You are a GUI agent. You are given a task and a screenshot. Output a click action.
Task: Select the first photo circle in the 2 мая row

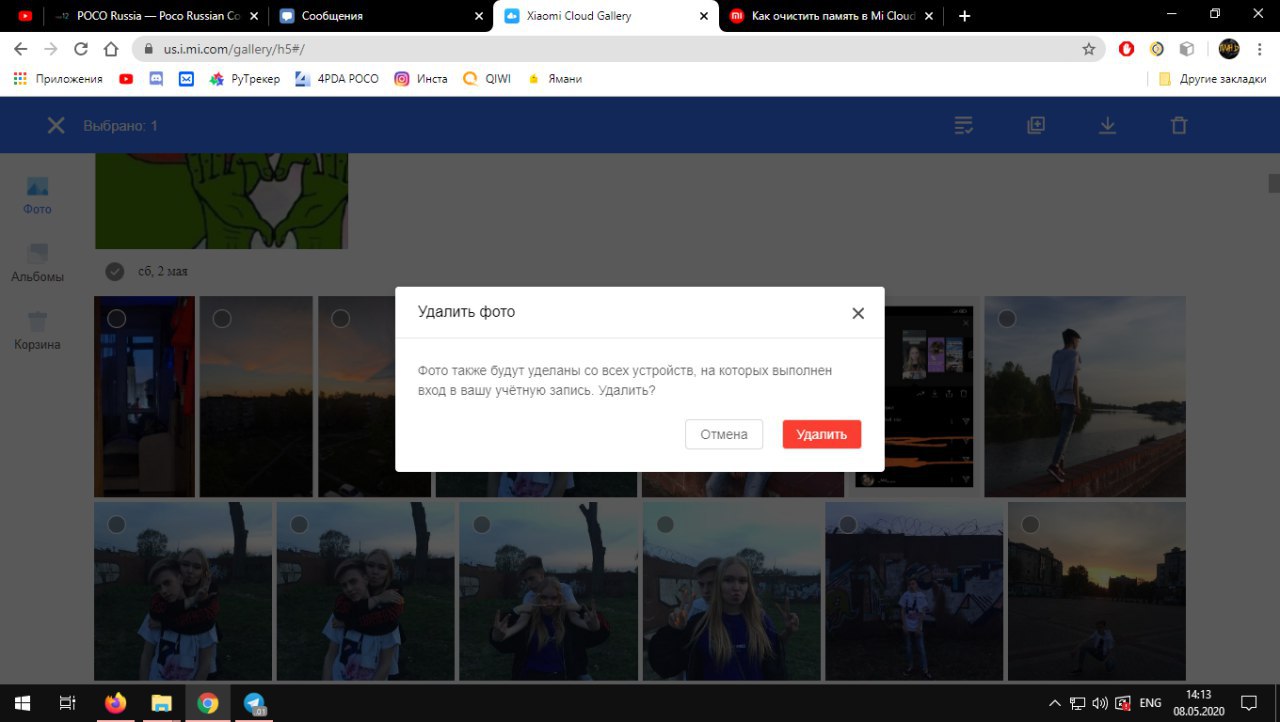pos(117,318)
